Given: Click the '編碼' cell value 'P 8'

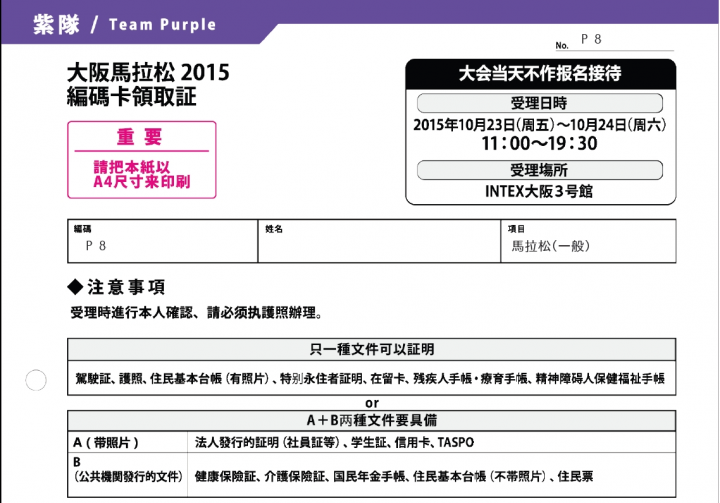Looking at the screenshot, I should coord(96,246).
